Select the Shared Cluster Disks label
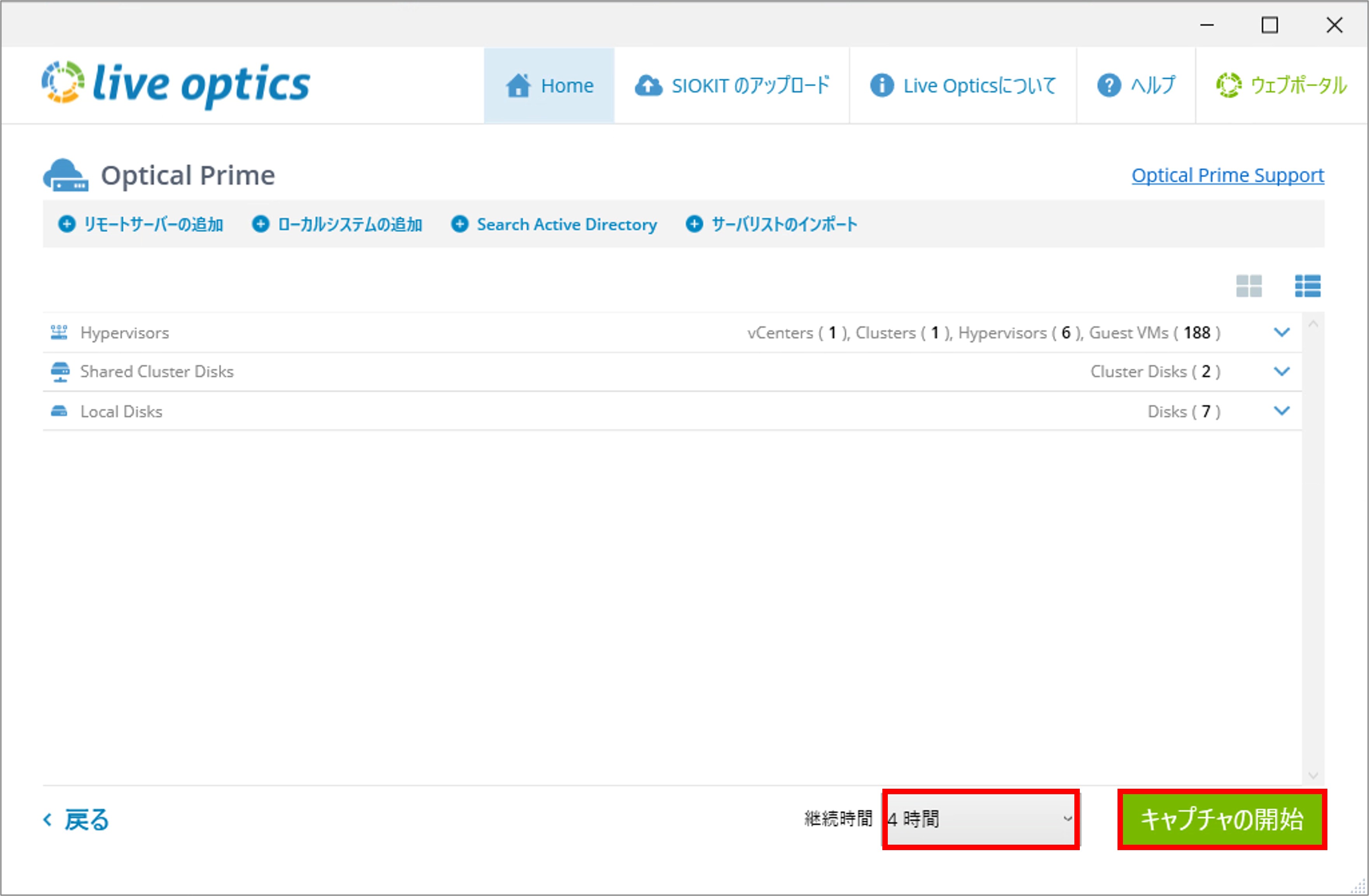1369x896 pixels. [157, 372]
